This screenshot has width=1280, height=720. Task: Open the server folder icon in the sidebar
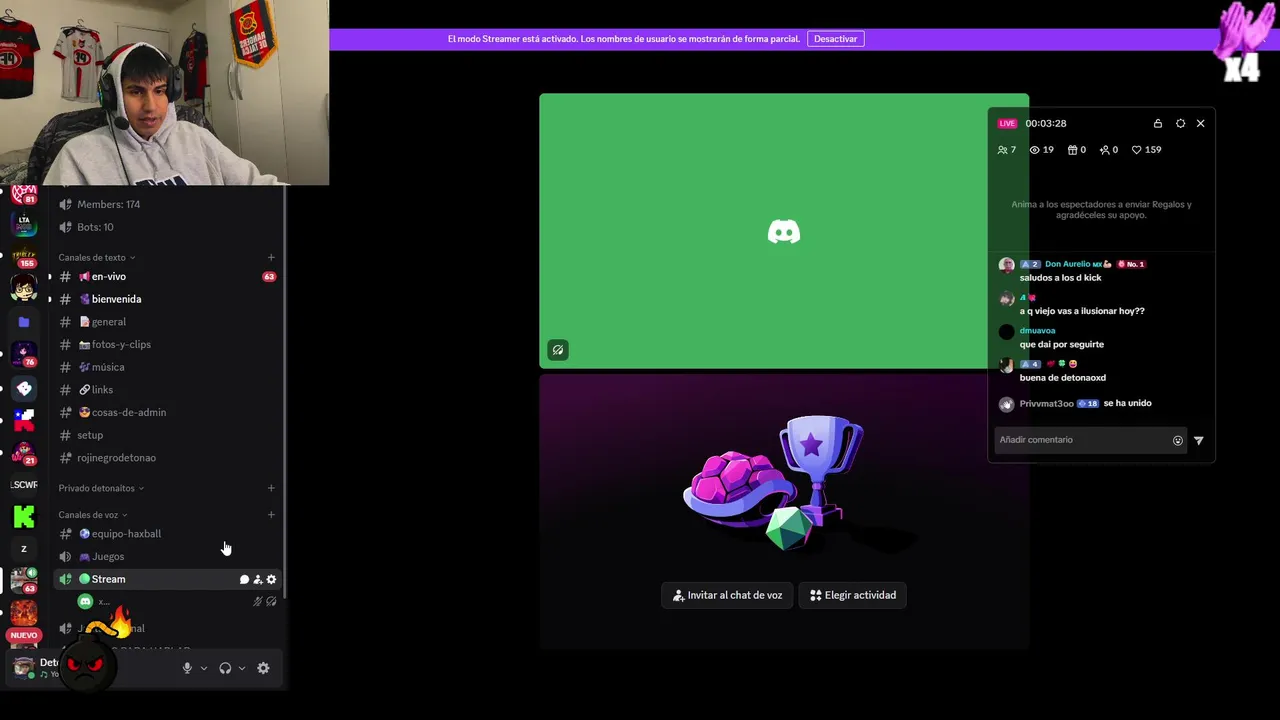[x=24, y=322]
